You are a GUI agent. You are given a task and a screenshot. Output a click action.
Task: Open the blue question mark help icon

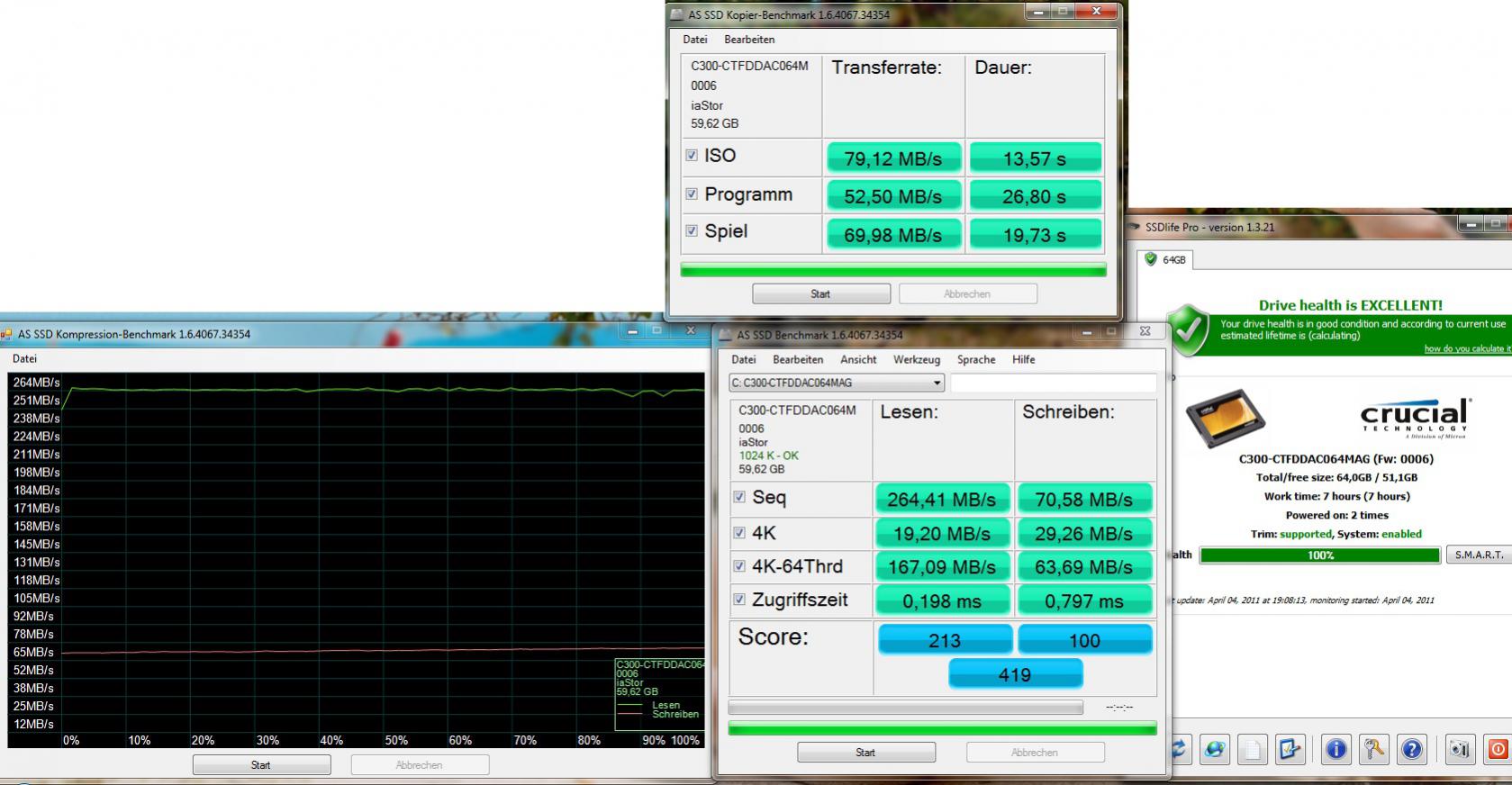pos(1412,749)
